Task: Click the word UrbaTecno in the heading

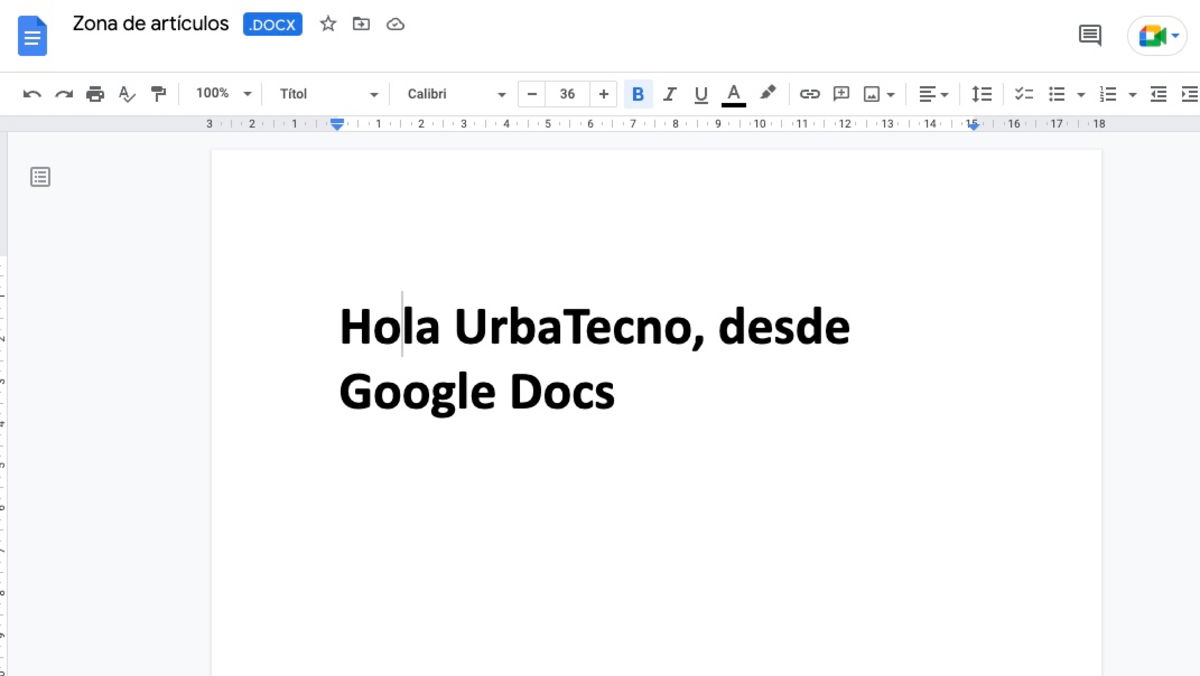Action: [580, 327]
